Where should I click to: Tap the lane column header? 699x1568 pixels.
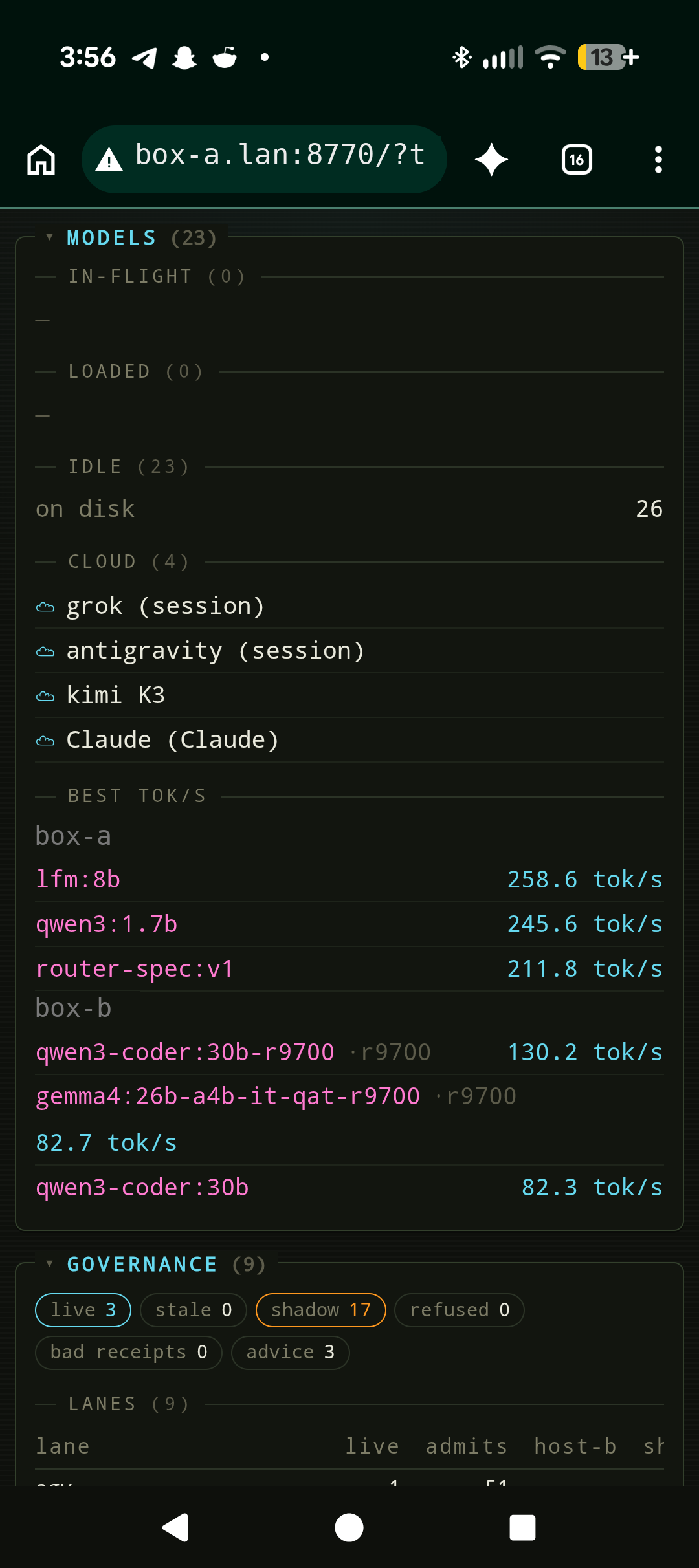[63, 1446]
